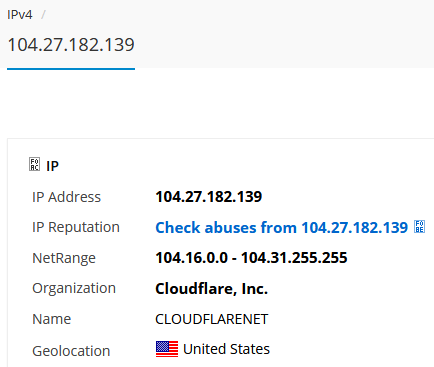
Task: Click the United States geolocation text
Action: 226,349
